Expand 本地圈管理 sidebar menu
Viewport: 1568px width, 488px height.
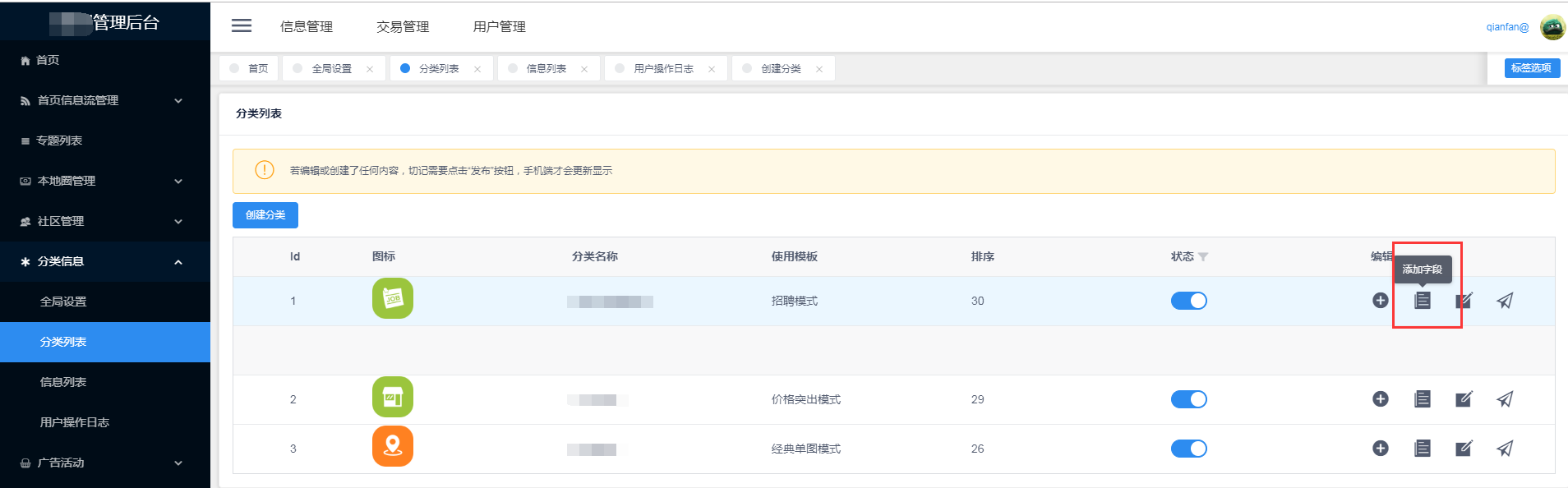tap(105, 181)
